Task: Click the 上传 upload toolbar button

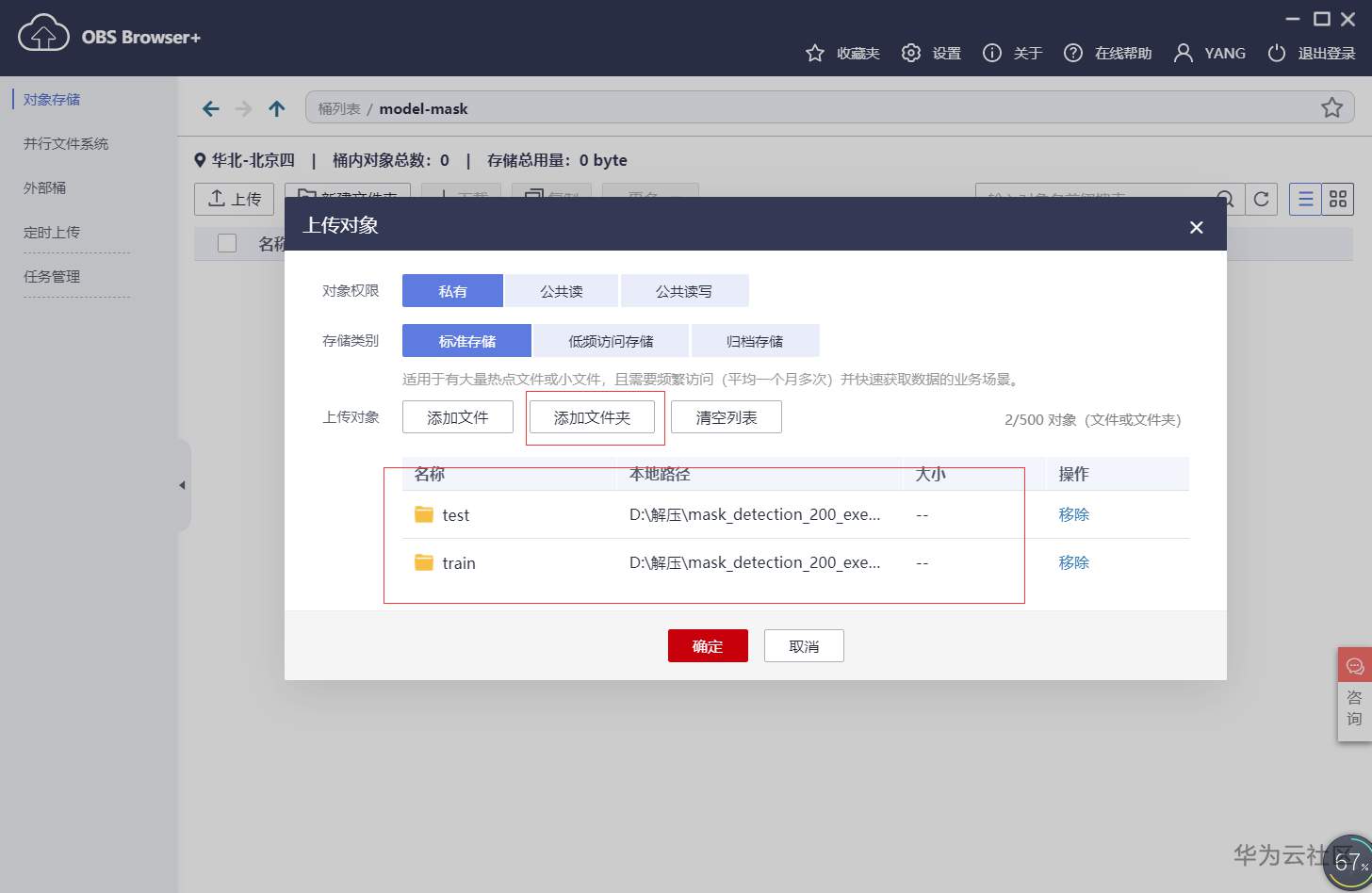Action: 234,199
